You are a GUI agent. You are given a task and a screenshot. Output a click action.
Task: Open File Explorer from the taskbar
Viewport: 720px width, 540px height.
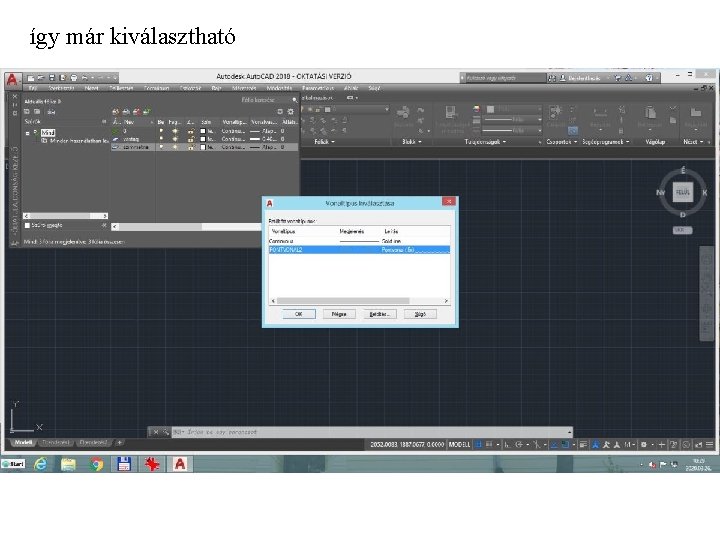(68, 464)
